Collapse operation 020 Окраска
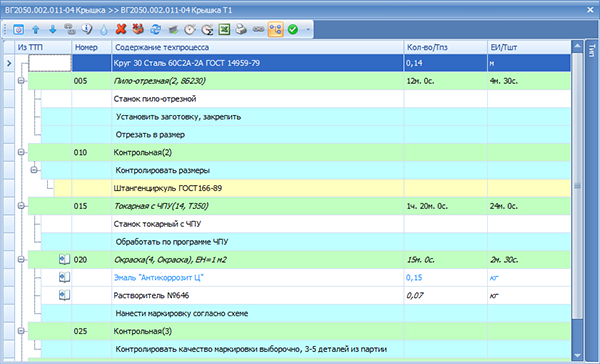 pos(21,260)
